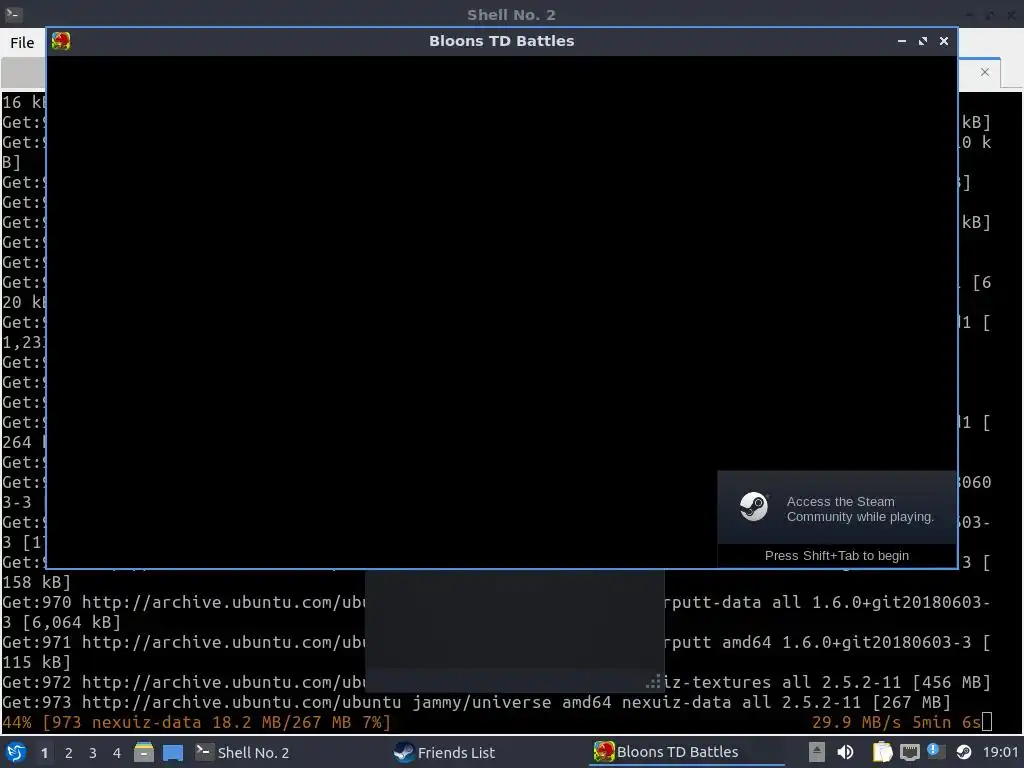Viewport: 1024px width, 768px height.
Task: Open the volume speaker tray icon
Action: pos(845,752)
